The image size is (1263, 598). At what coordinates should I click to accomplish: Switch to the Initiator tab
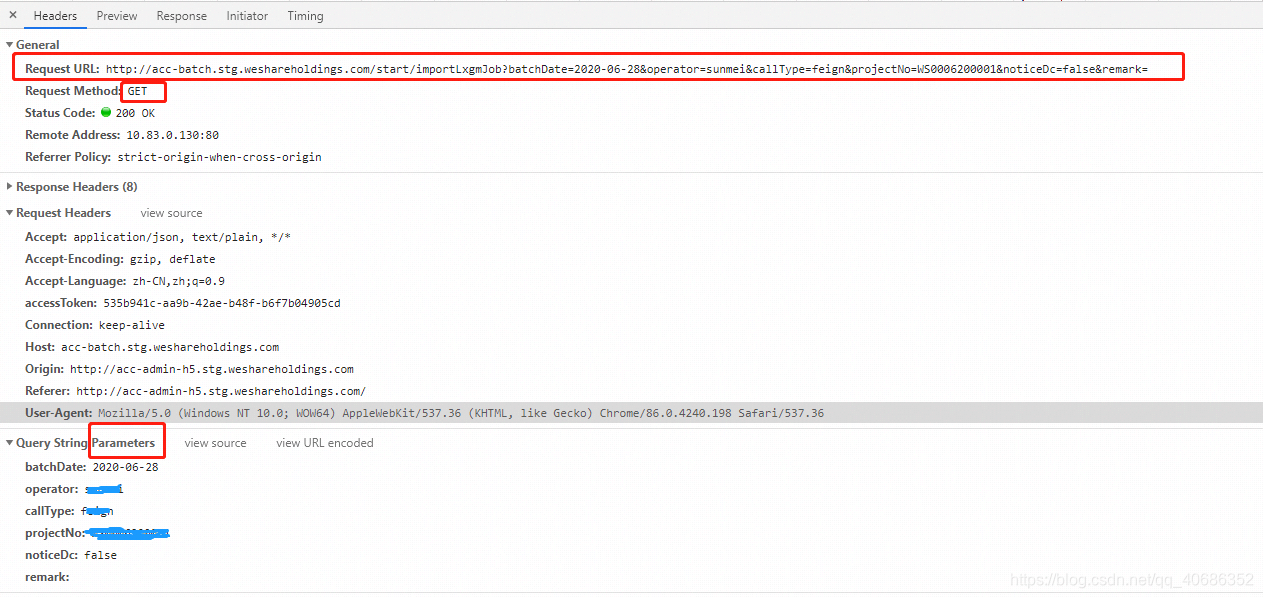click(x=247, y=16)
